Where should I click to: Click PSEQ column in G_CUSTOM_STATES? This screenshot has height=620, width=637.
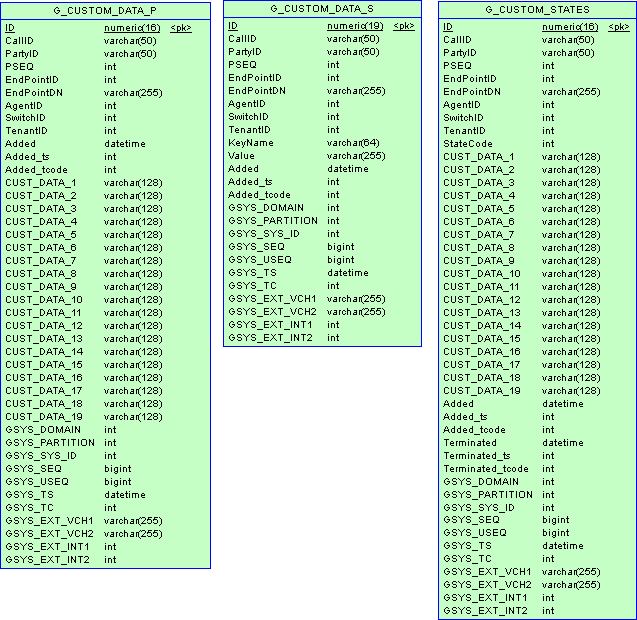point(457,66)
